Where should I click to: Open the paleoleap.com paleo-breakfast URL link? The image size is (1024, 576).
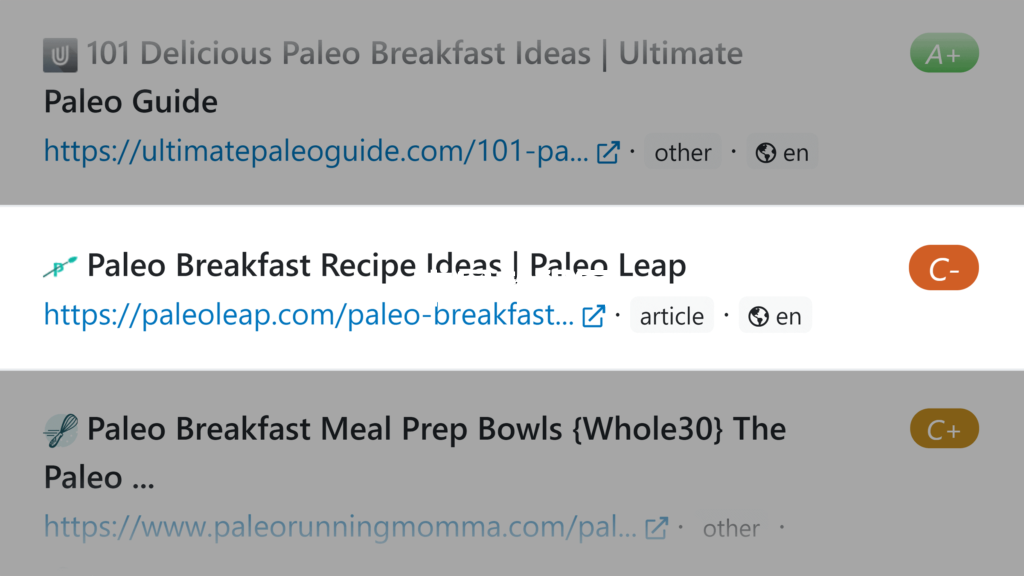(309, 315)
